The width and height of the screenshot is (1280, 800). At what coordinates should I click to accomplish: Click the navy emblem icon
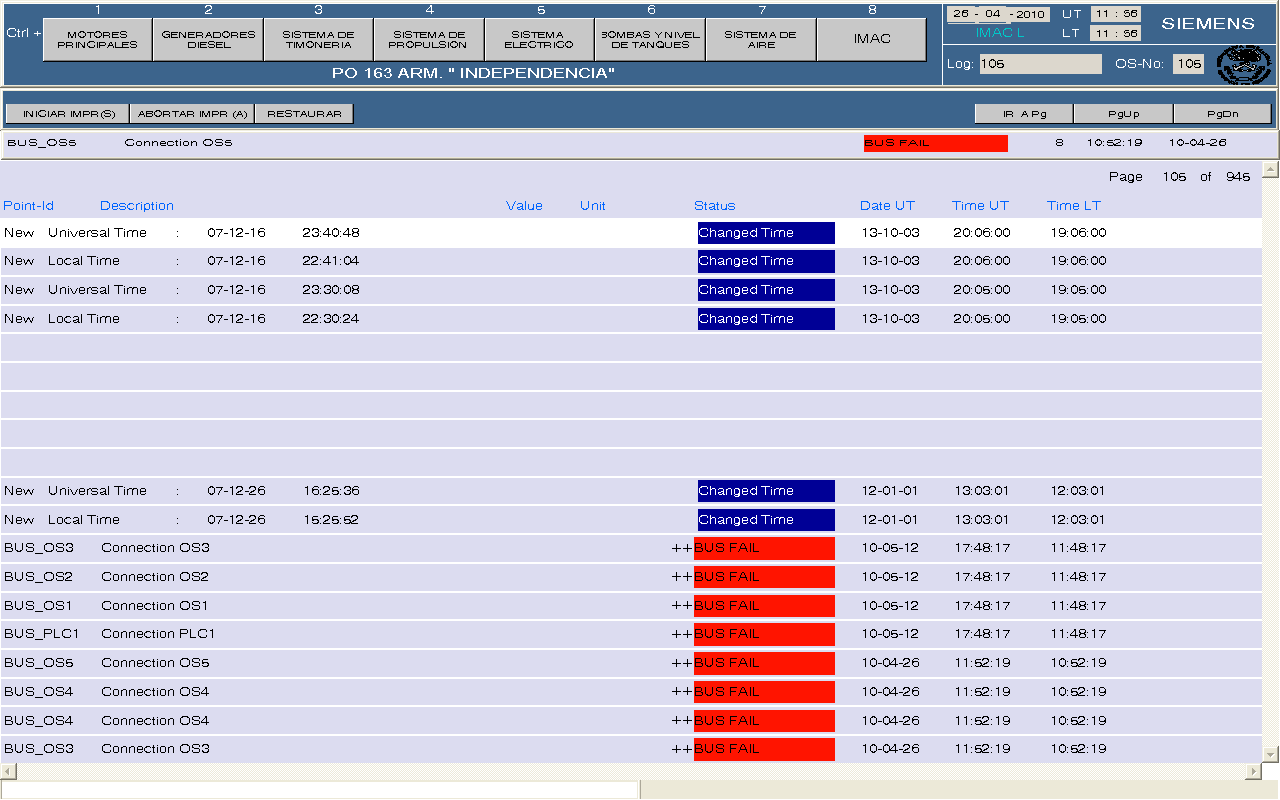(x=1243, y=64)
